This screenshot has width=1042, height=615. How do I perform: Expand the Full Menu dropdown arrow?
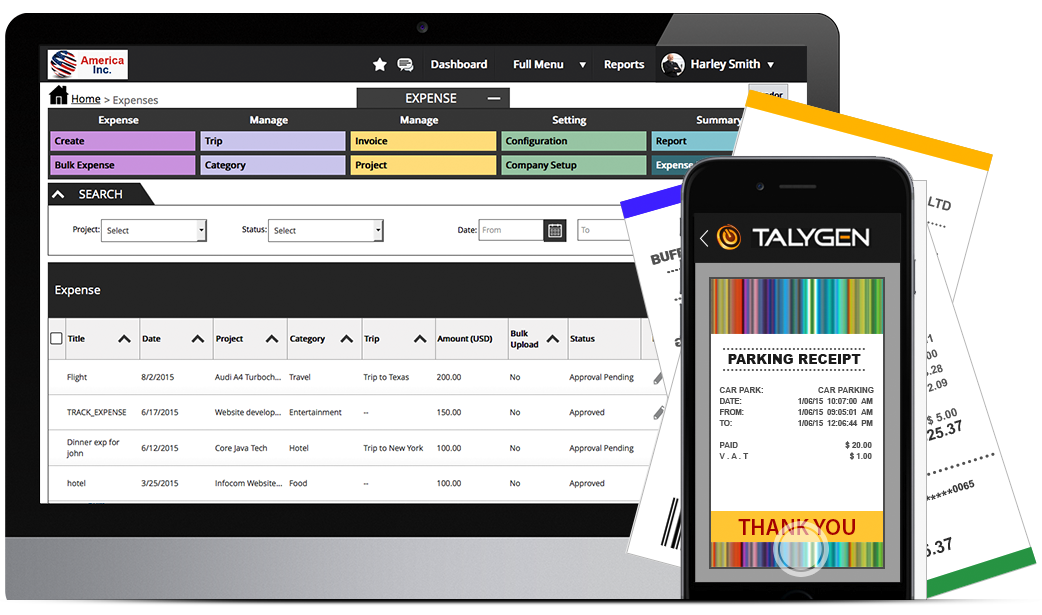[x=583, y=65]
